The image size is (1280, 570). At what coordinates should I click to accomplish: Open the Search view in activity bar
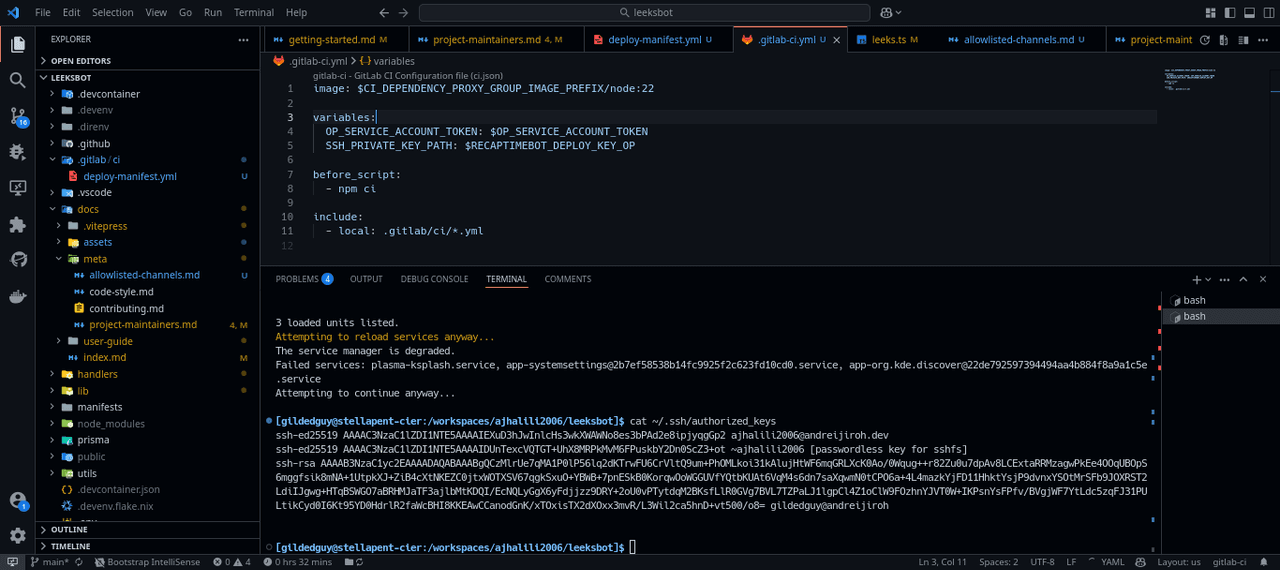click(17, 80)
